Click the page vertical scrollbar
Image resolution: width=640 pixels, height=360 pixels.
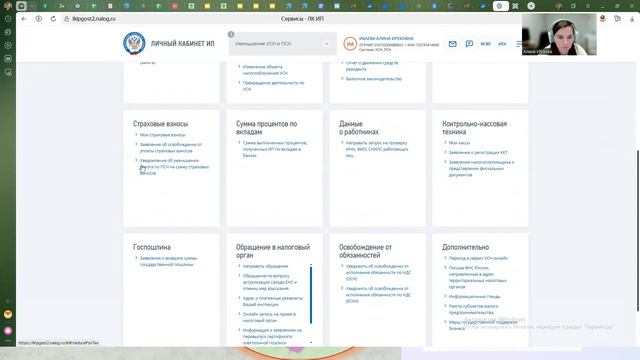coord(638,231)
